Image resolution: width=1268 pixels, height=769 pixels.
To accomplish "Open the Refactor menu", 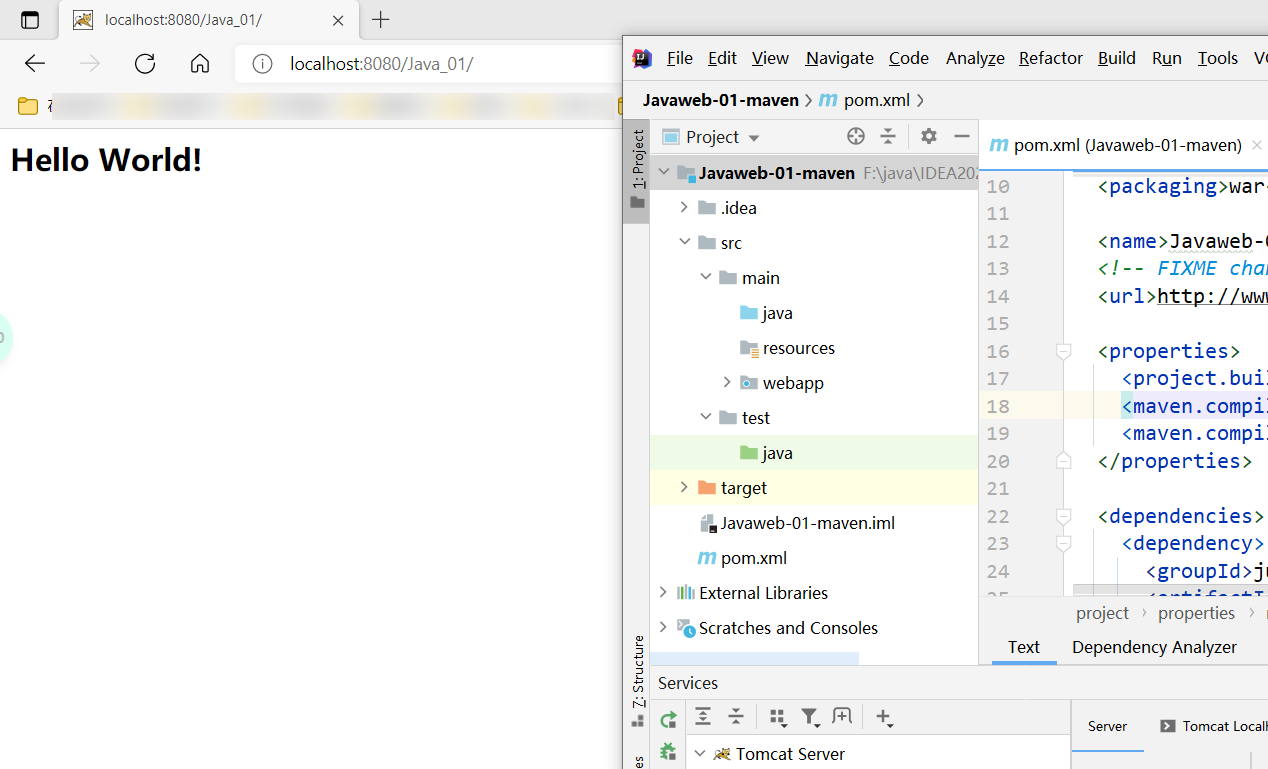I will point(1050,58).
